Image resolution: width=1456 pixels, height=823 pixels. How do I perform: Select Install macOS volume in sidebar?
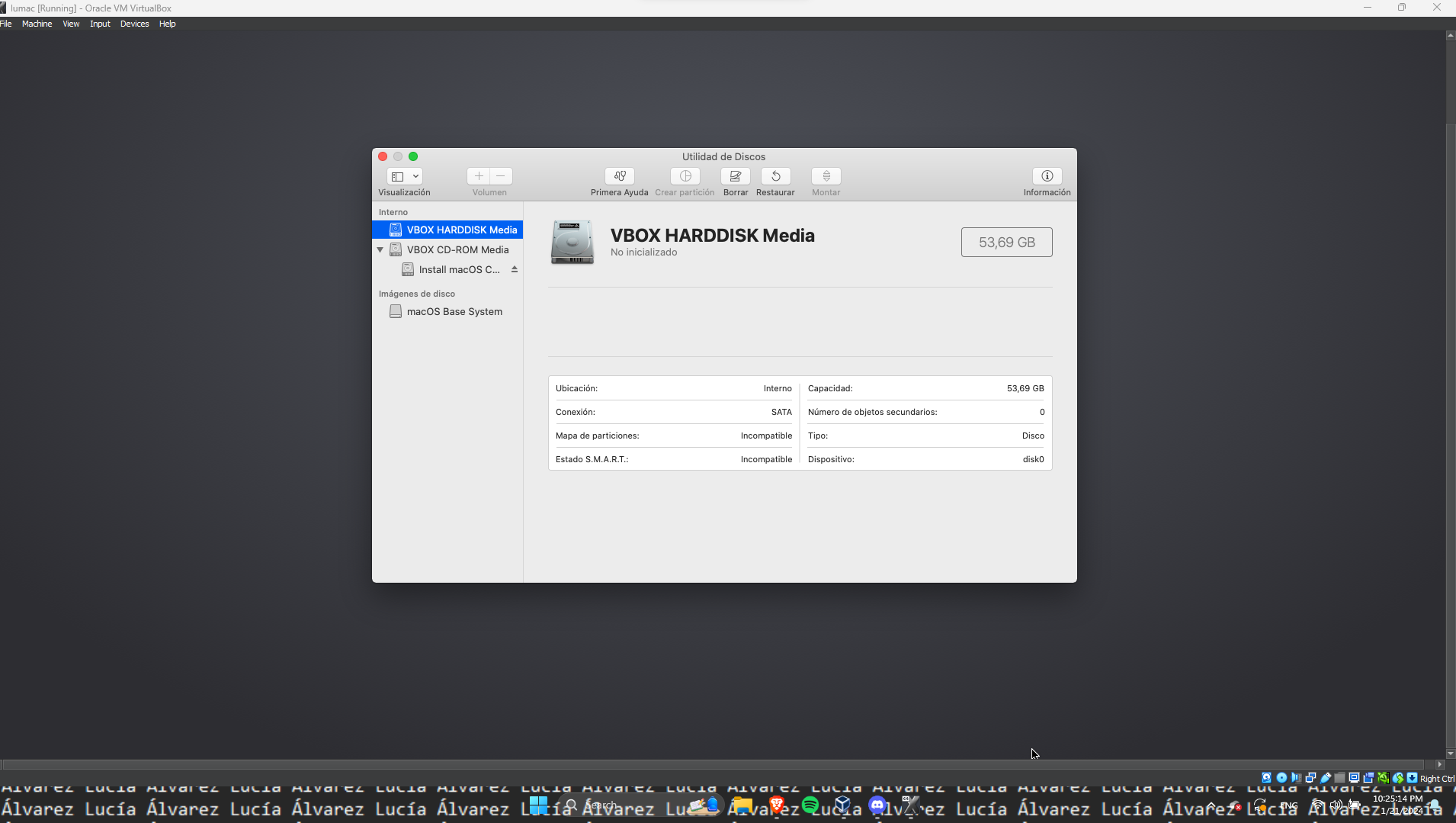pos(459,269)
